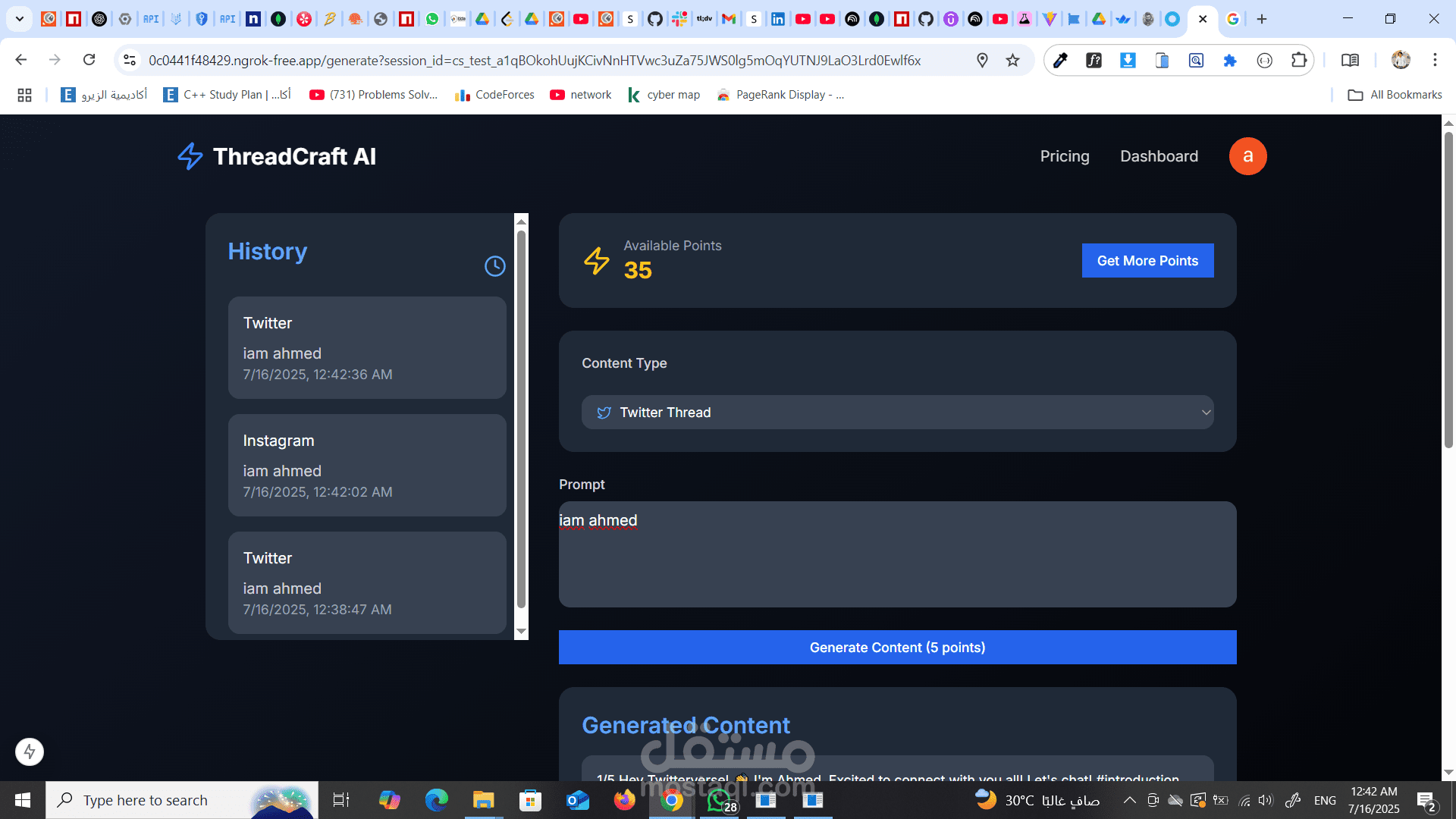1456x819 pixels.
Task: Open the user avatar 'a'
Action: click(1247, 156)
